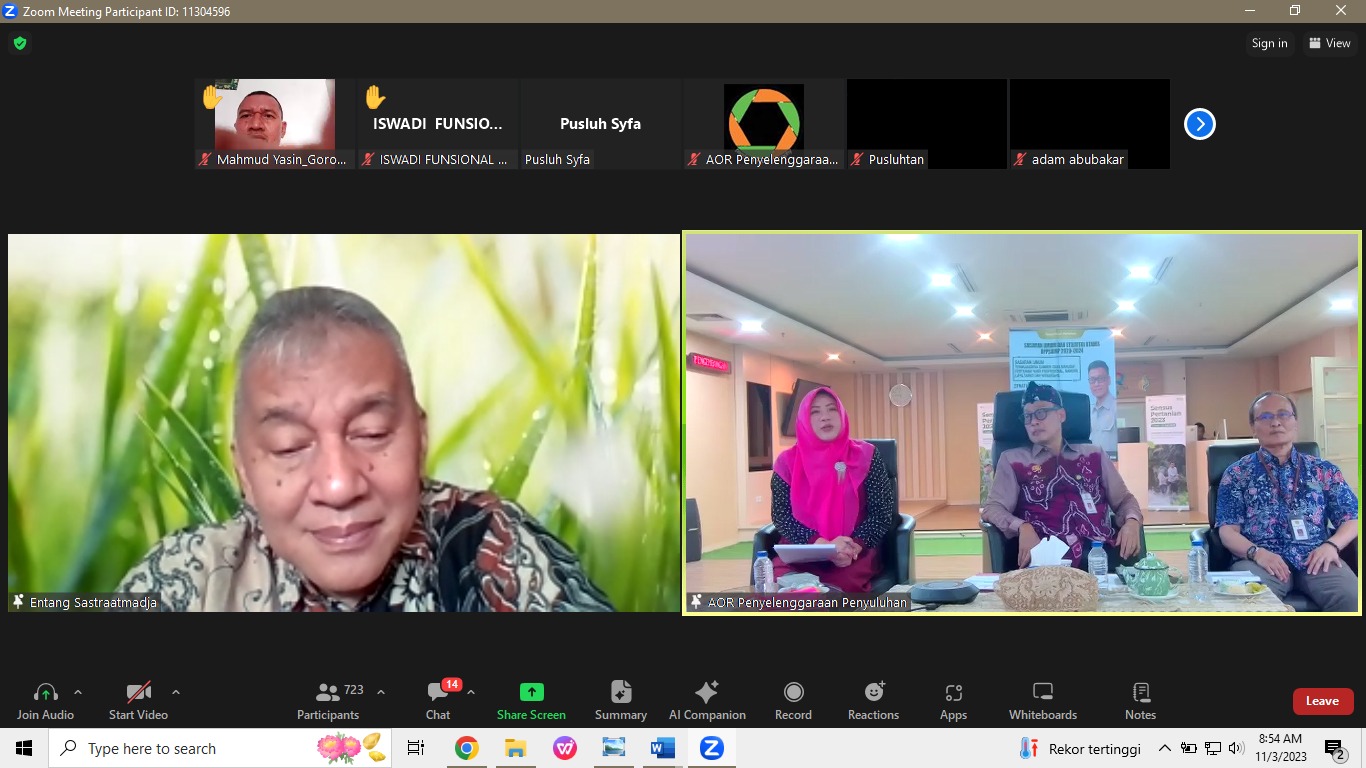Click the taskbar search field

(200, 748)
